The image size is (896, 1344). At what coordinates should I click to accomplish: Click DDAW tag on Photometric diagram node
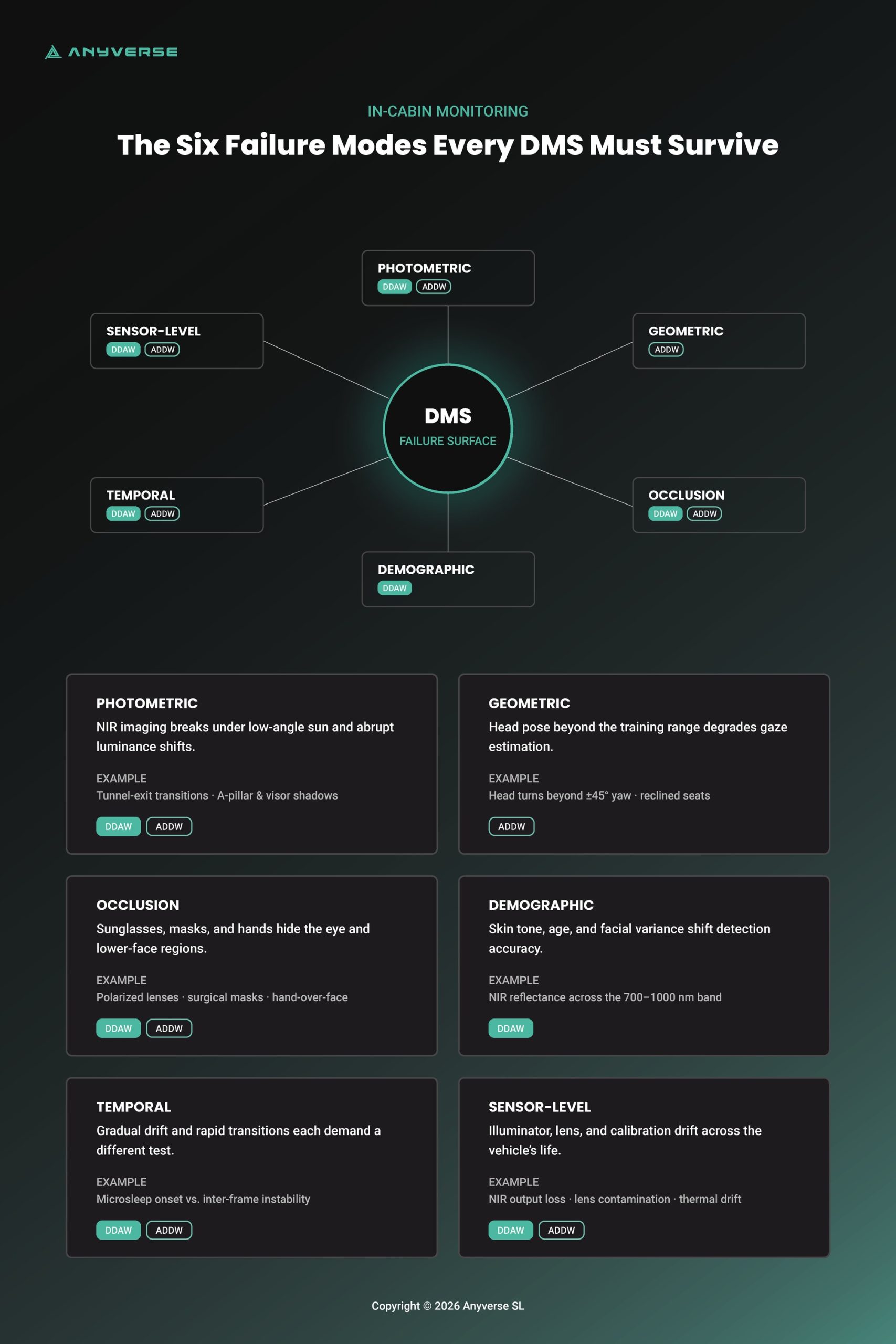394,287
